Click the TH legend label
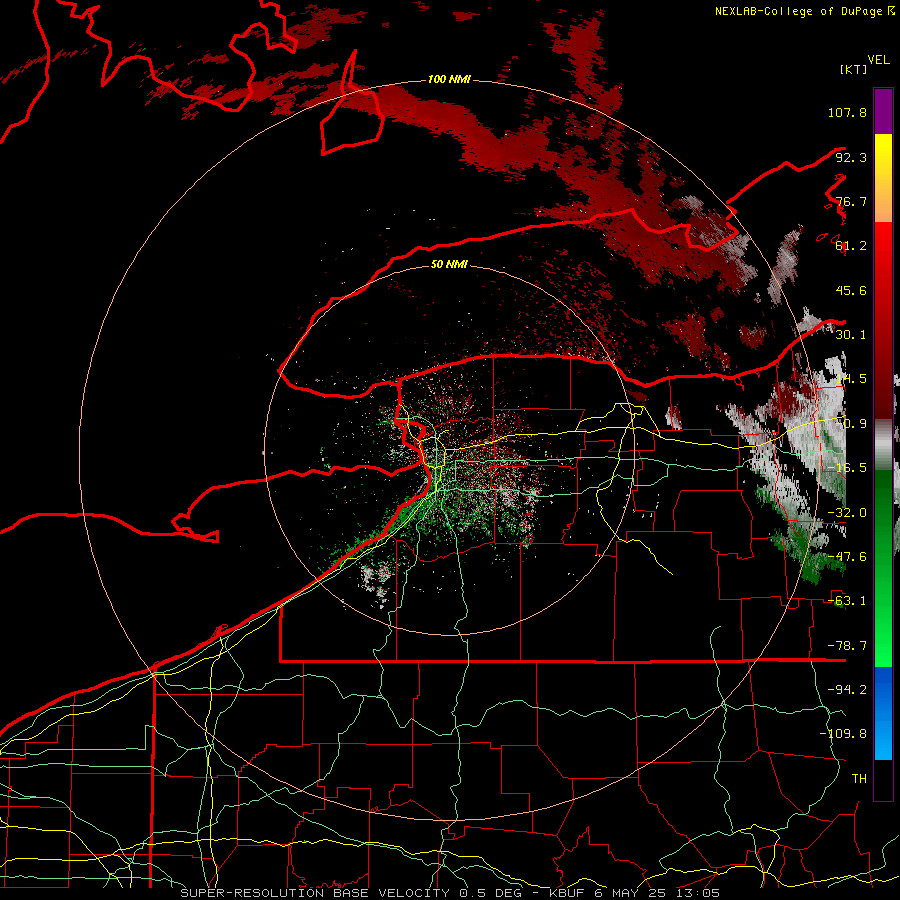This screenshot has height=900, width=900. click(x=859, y=779)
